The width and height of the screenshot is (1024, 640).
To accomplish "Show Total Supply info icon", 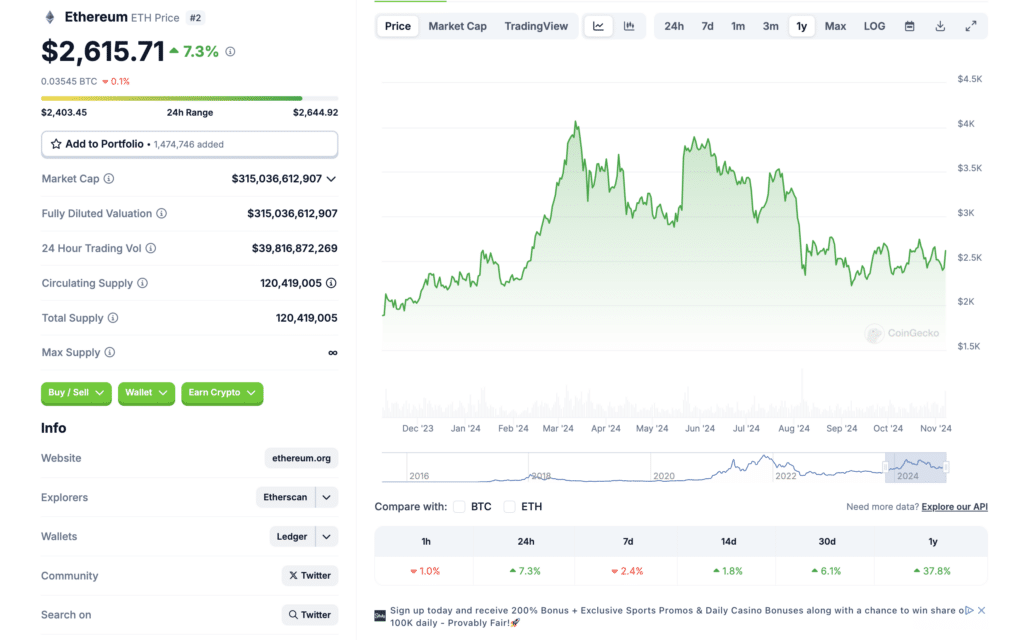I will click(113, 318).
